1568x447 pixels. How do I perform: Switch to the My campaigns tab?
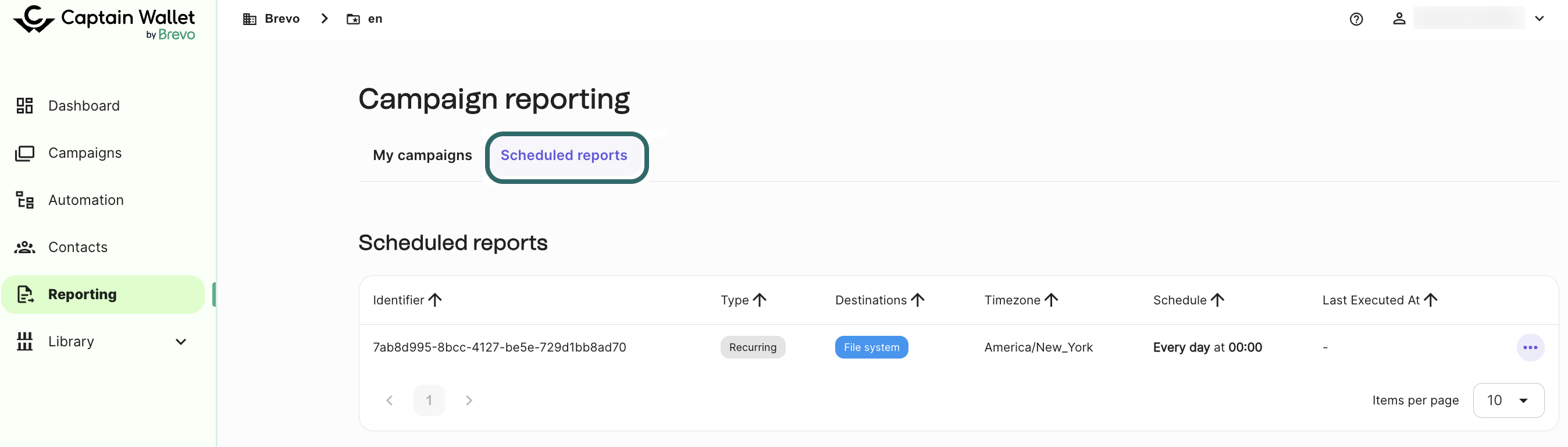click(x=422, y=155)
